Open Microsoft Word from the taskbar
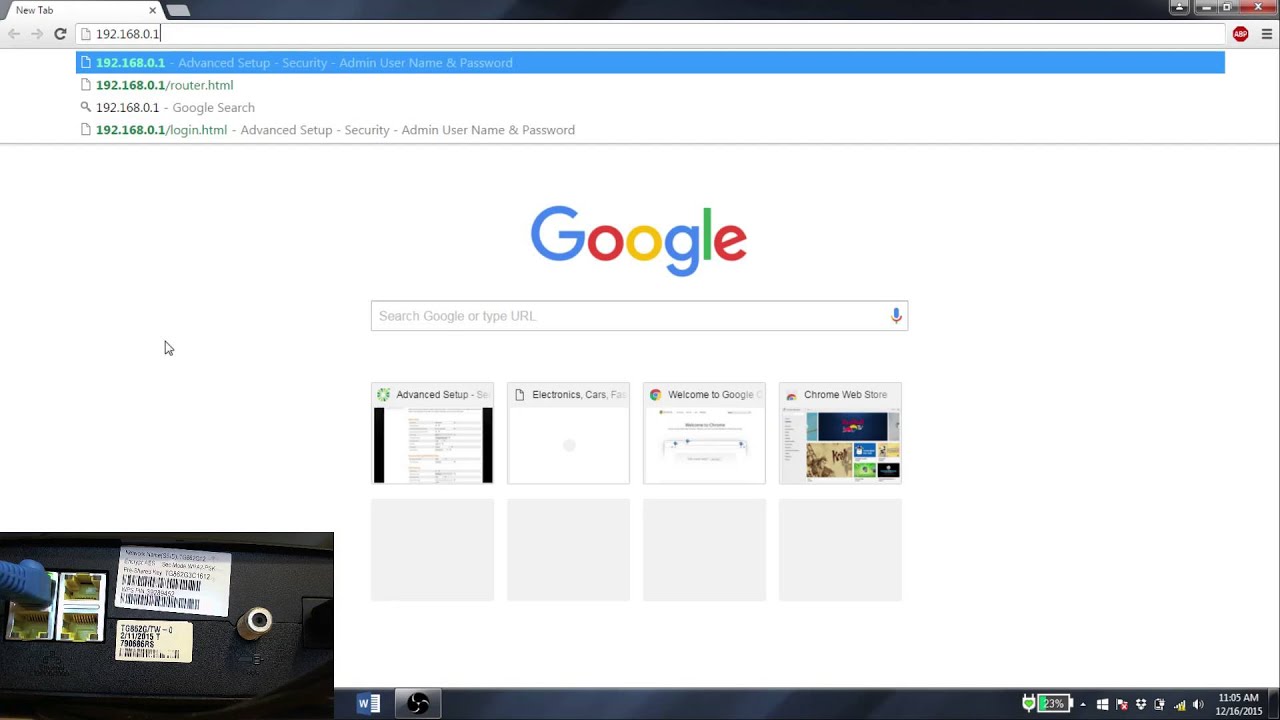The height and width of the screenshot is (720, 1280). [369, 704]
